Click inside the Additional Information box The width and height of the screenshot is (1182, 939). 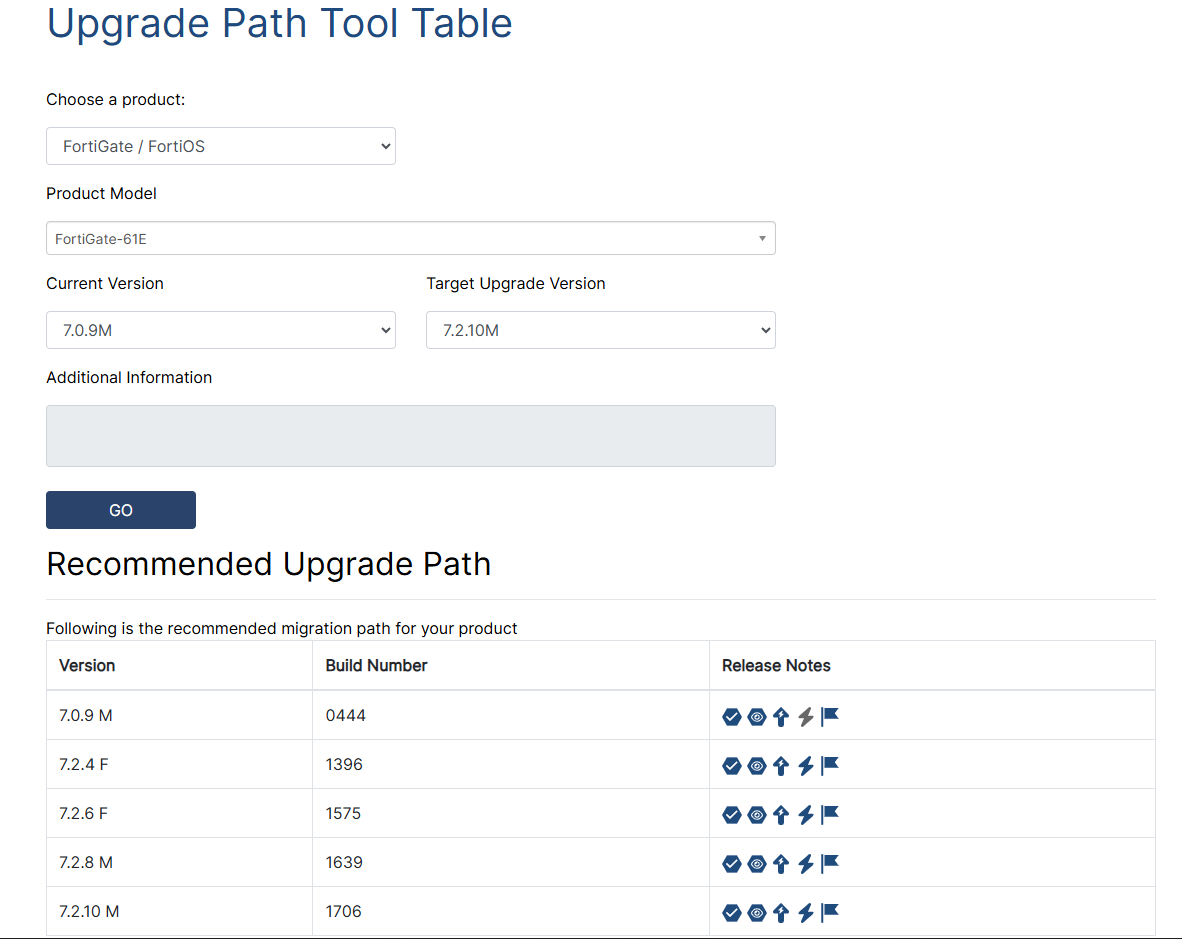(411, 436)
